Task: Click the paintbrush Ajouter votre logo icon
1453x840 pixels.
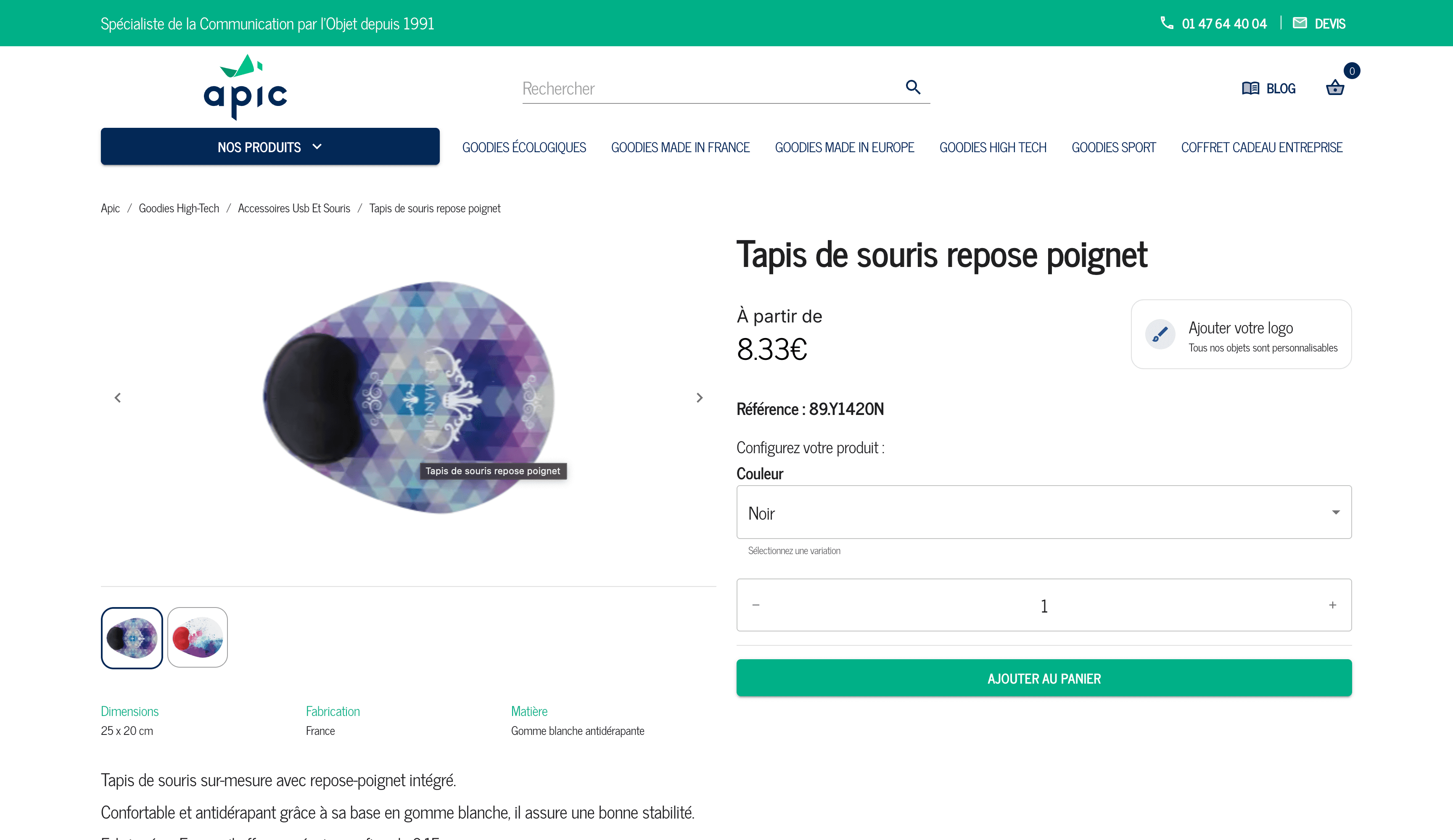Action: (1160, 334)
